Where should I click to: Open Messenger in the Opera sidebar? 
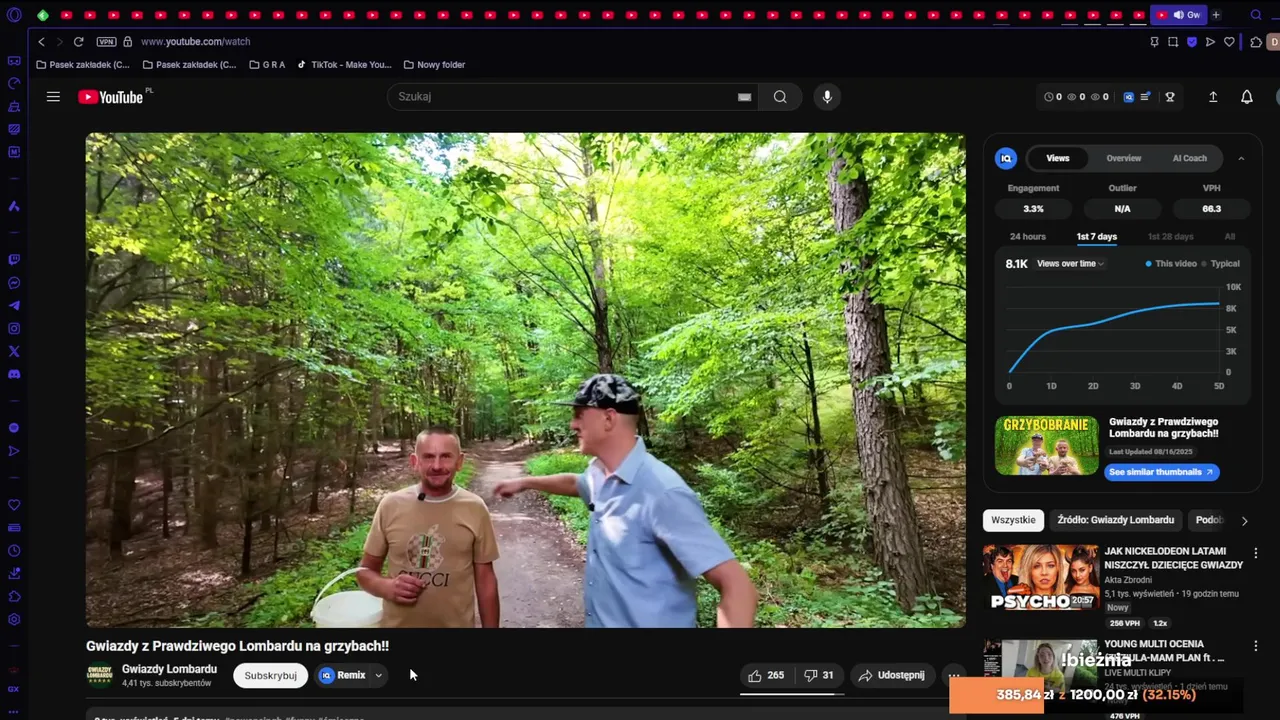click(x=14, y=283)
